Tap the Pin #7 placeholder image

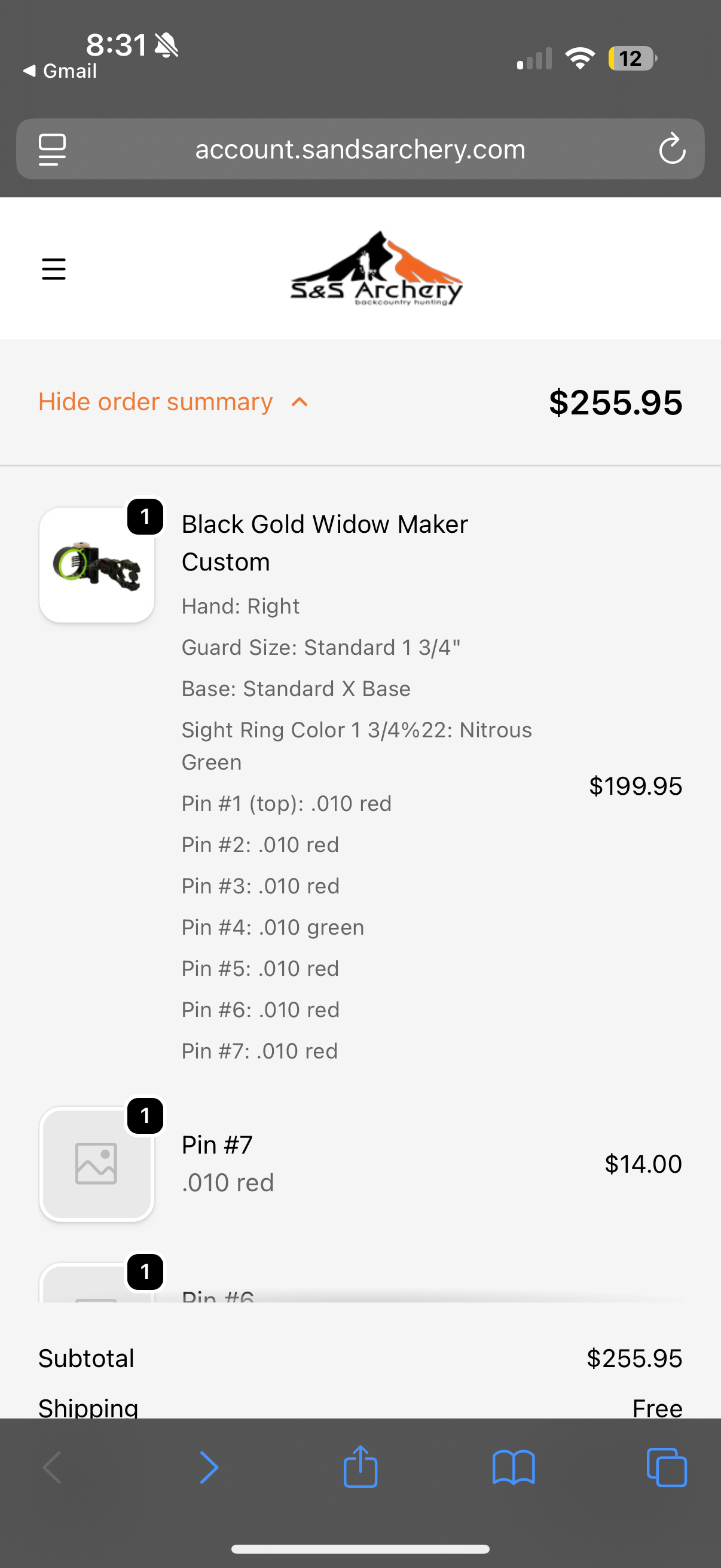click(x=97, y=1164)
